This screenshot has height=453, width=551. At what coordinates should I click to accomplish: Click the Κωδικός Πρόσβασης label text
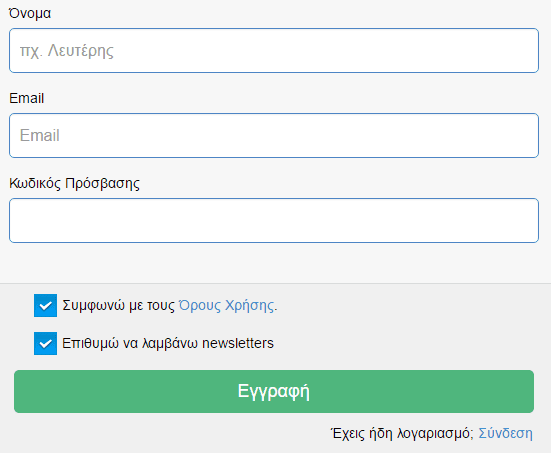tap(74, 183)
